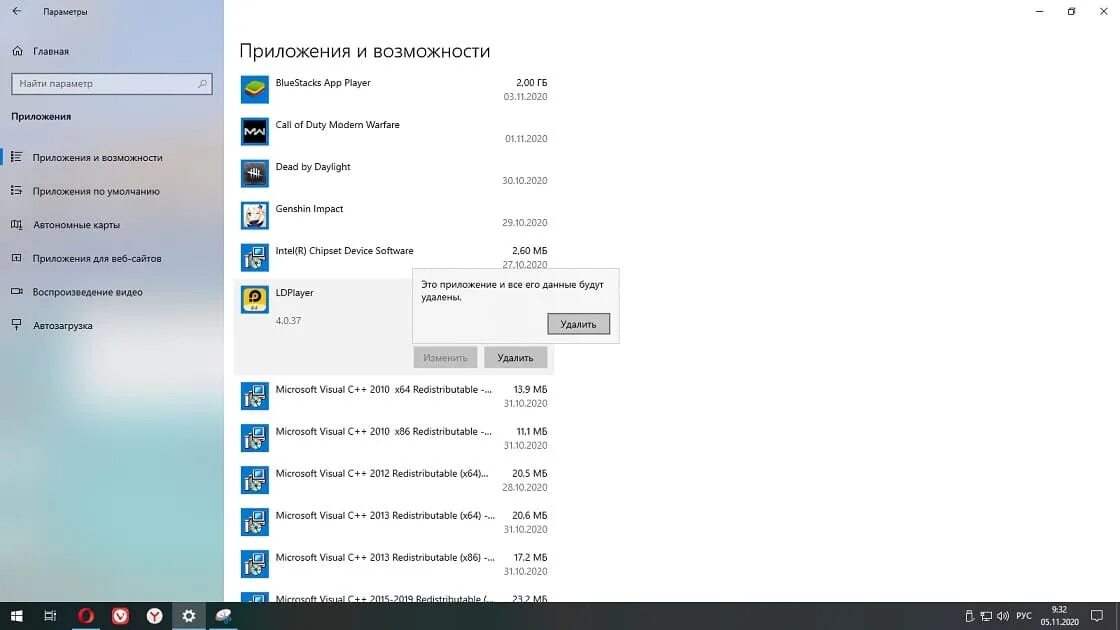Click the 2,00 ГБ size of BlueStacks

click(x=531, y=83)
